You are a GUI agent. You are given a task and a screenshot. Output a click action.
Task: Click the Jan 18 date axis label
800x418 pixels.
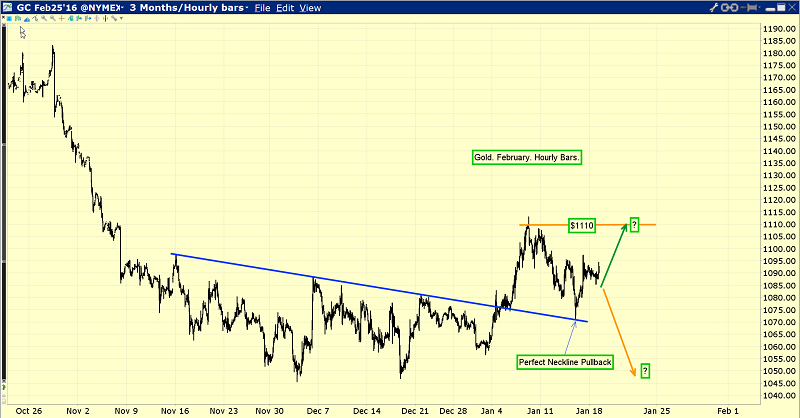pyautogui.click(x=589, y=411)
